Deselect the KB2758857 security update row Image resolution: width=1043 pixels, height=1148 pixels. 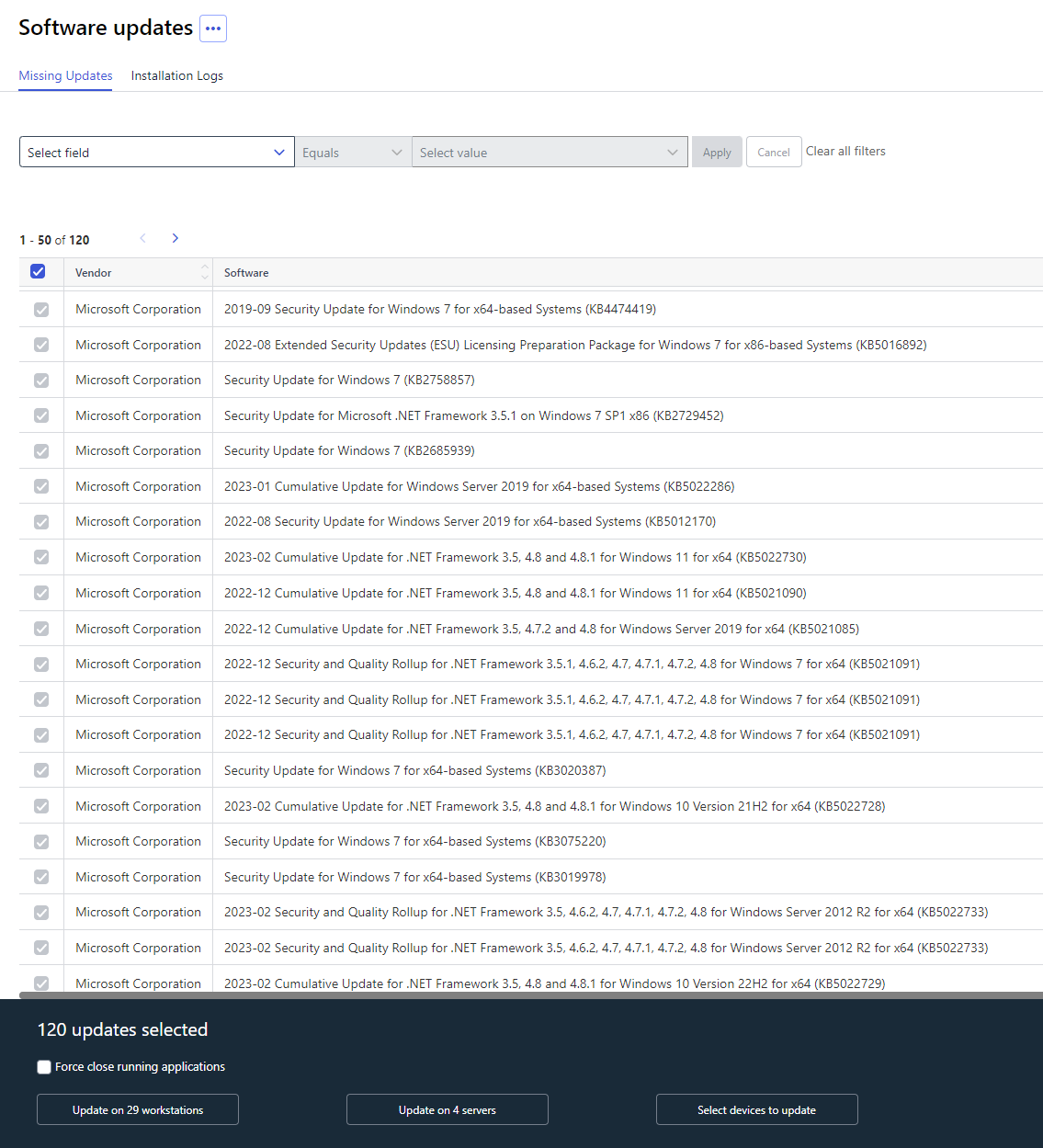(41, 381)
